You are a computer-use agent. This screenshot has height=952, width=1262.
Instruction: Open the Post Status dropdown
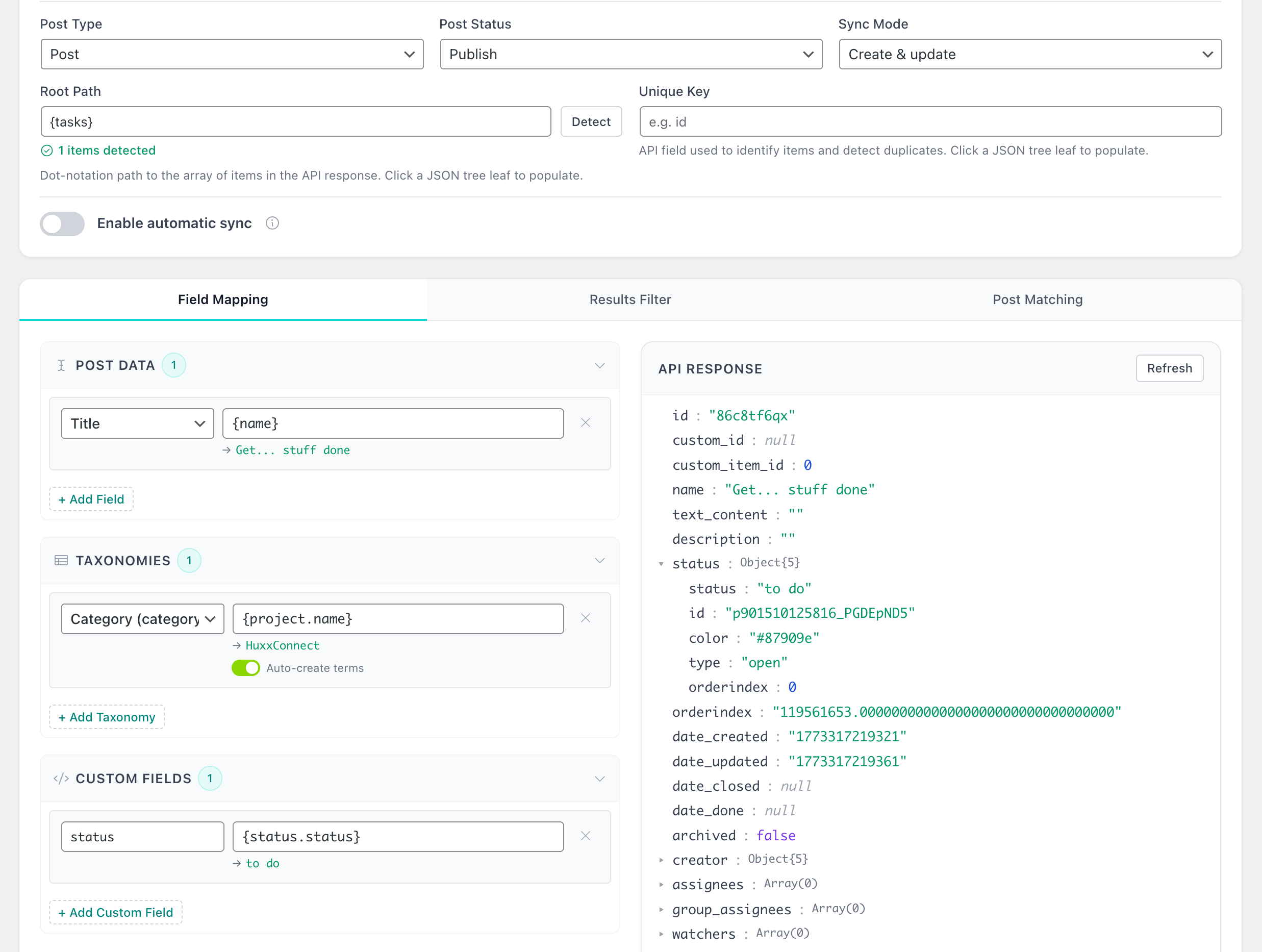click(630, 54)
